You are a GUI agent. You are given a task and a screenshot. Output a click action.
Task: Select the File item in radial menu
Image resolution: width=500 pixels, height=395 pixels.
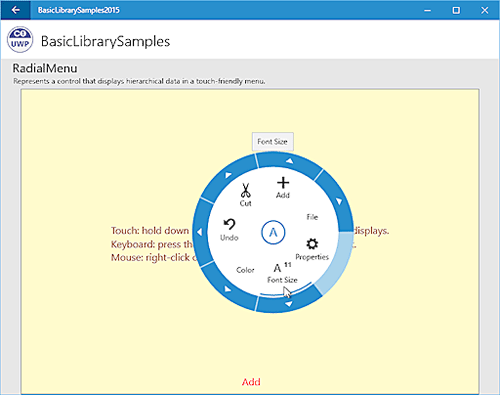[312, 217]
